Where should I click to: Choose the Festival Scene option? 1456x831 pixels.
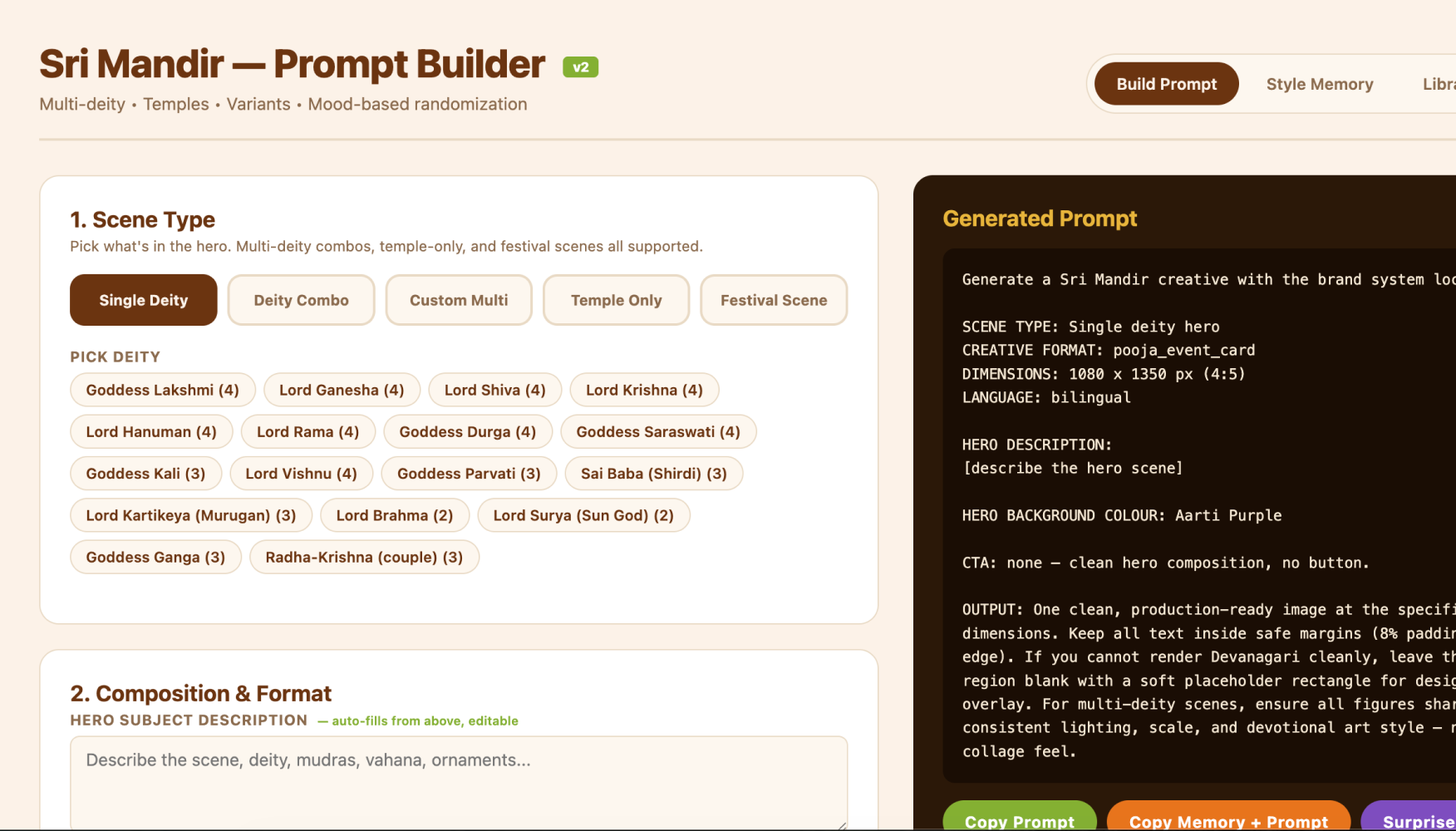[774, 300]
